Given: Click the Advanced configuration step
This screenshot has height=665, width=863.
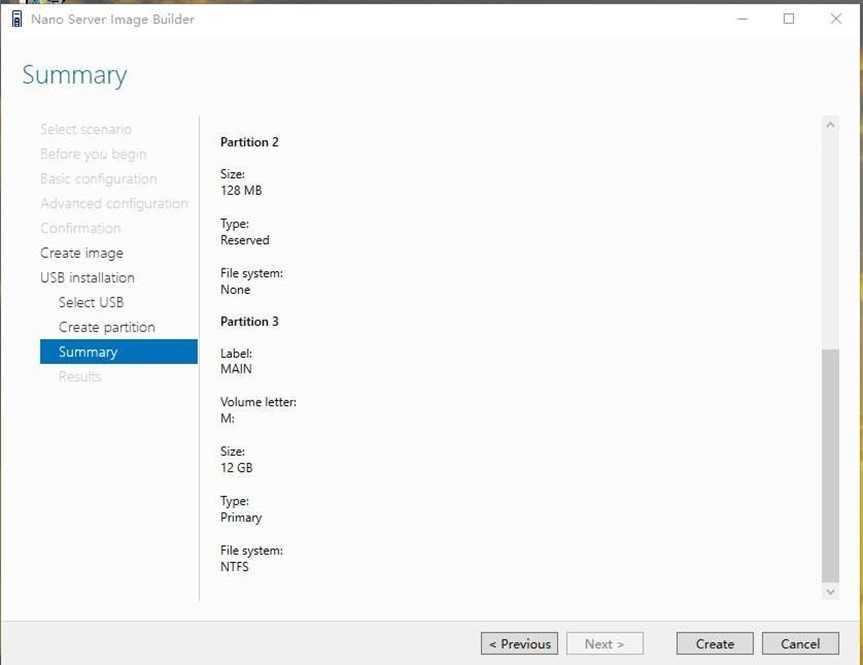Looking at the screenshot, I should tap(114, 204).
